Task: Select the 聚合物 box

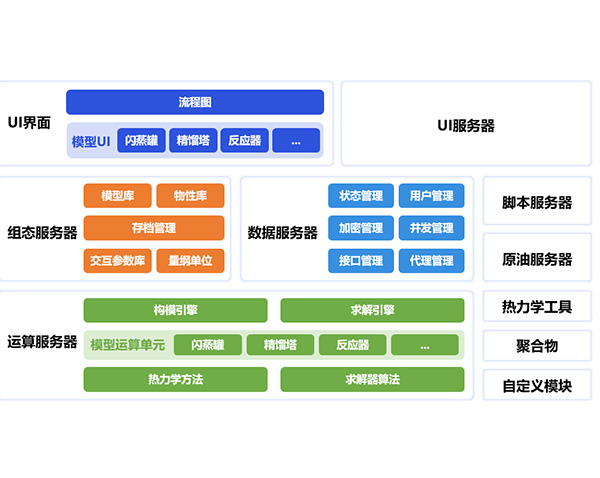Action: 537,346
